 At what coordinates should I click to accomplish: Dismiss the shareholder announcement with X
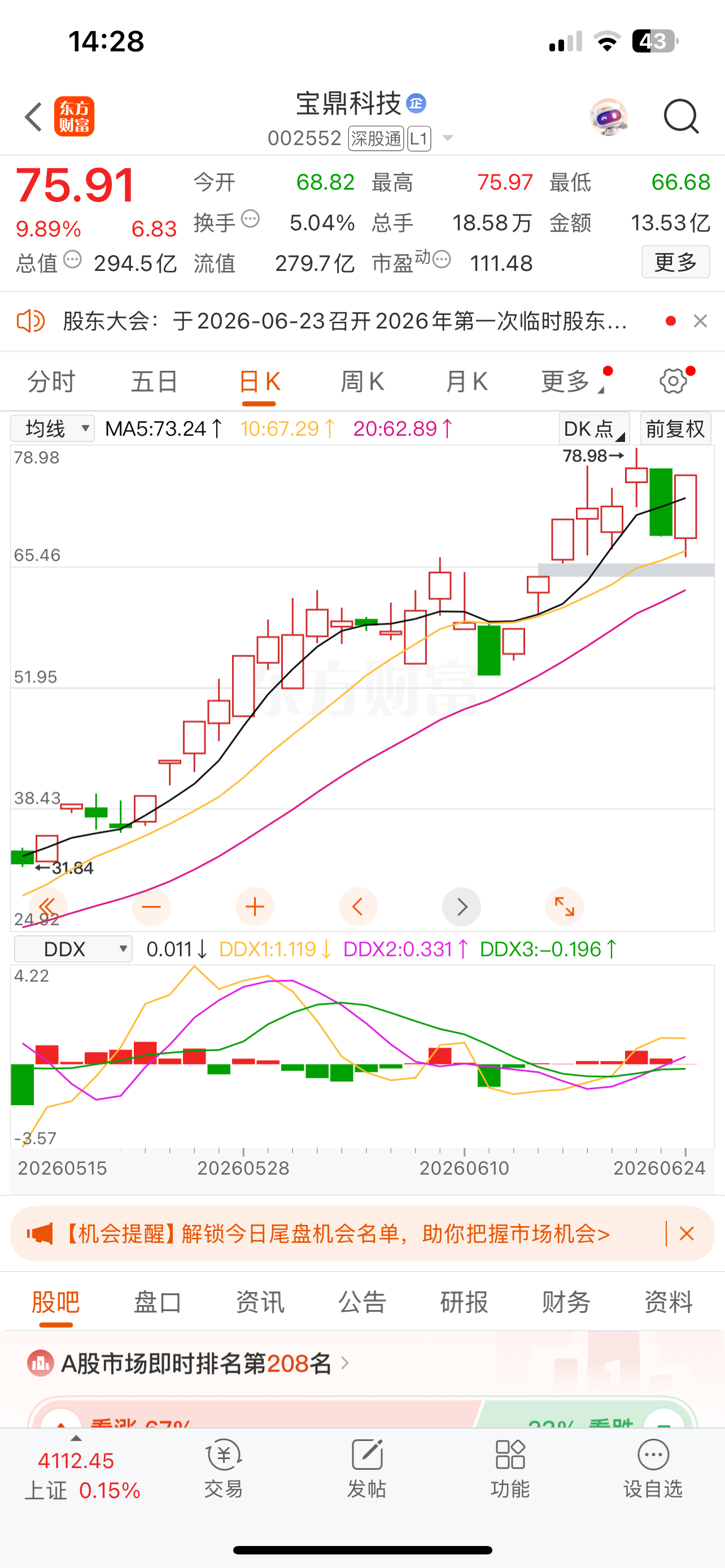click(701, 321)
